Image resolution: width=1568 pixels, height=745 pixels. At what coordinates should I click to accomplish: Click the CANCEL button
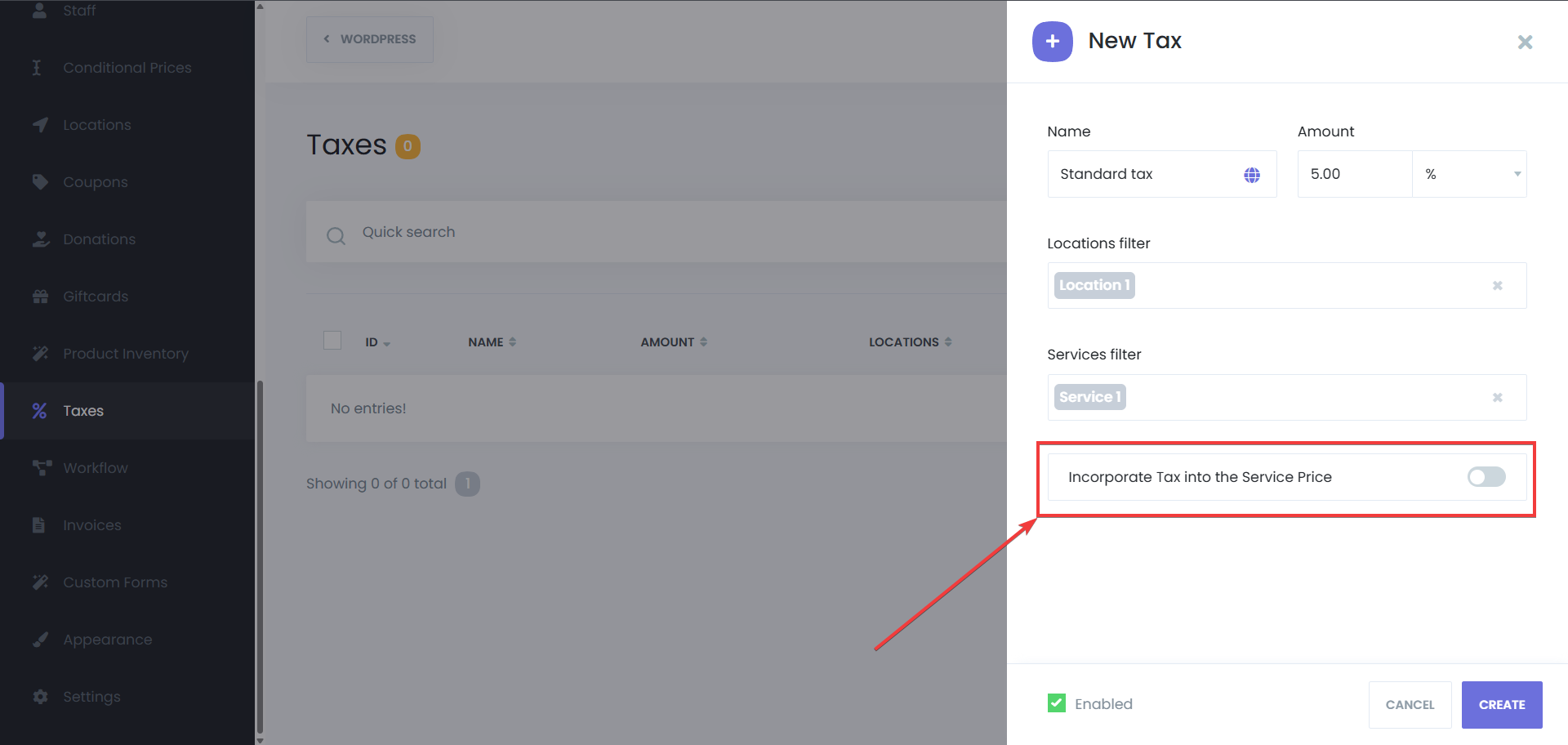(1410, 705)
